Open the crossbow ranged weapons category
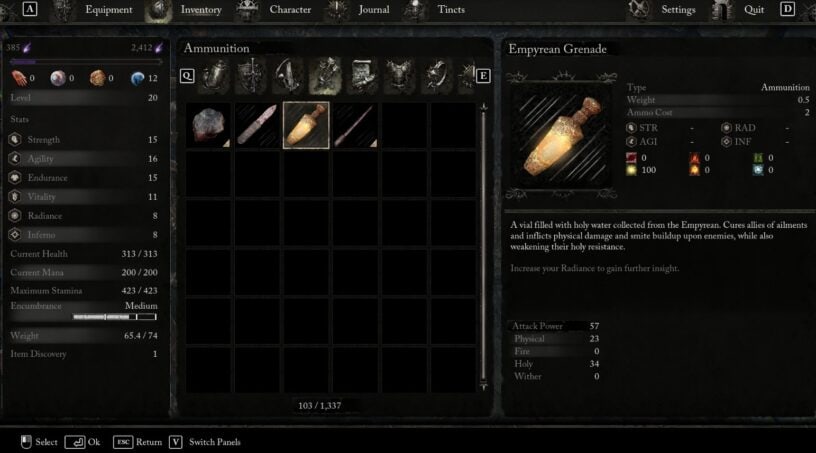 coord(288,76)
